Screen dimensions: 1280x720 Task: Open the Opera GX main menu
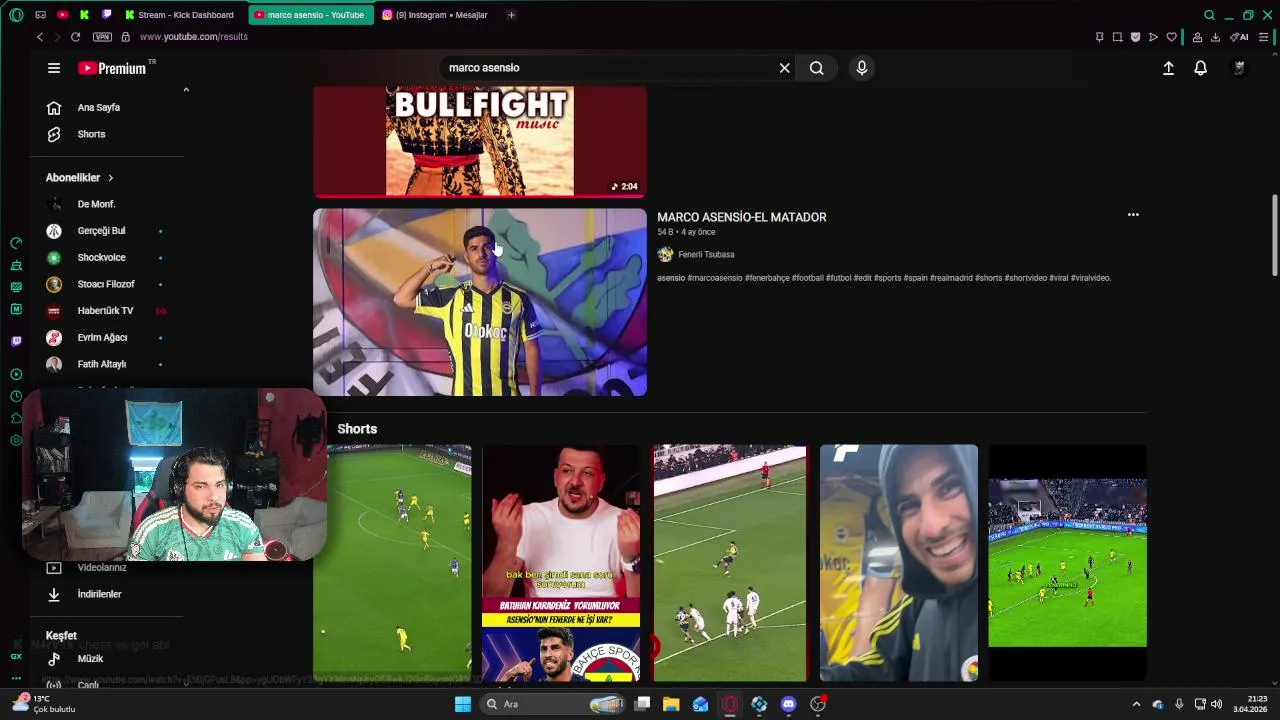click(16, 15)
